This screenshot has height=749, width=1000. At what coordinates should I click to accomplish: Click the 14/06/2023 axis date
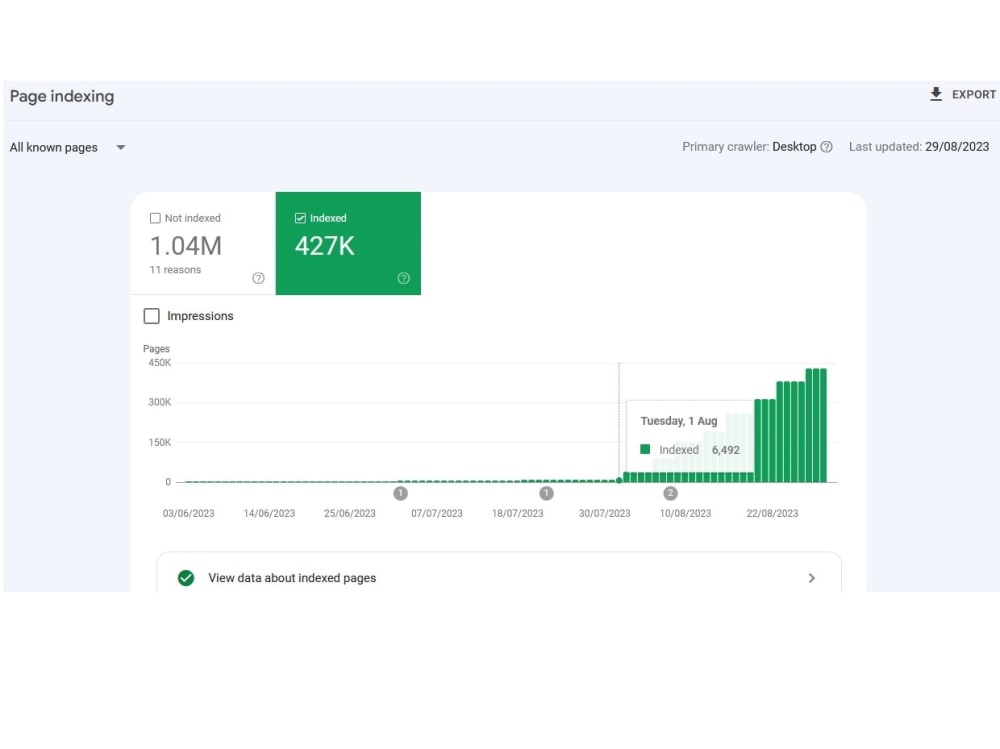click(269, 514)
